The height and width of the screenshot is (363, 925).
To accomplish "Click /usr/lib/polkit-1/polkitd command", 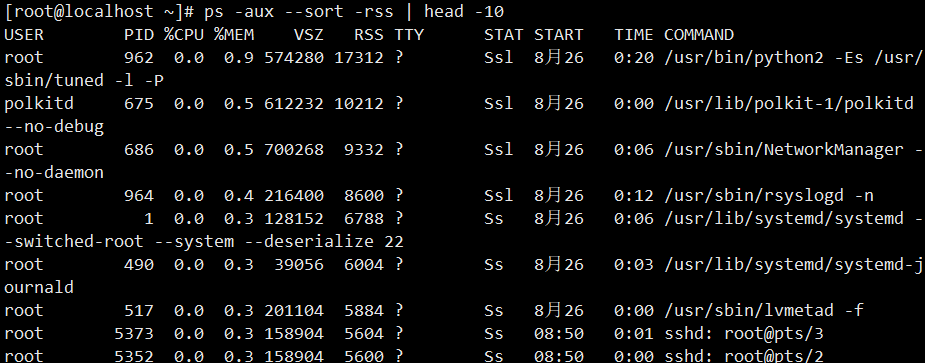I will 789,104.
